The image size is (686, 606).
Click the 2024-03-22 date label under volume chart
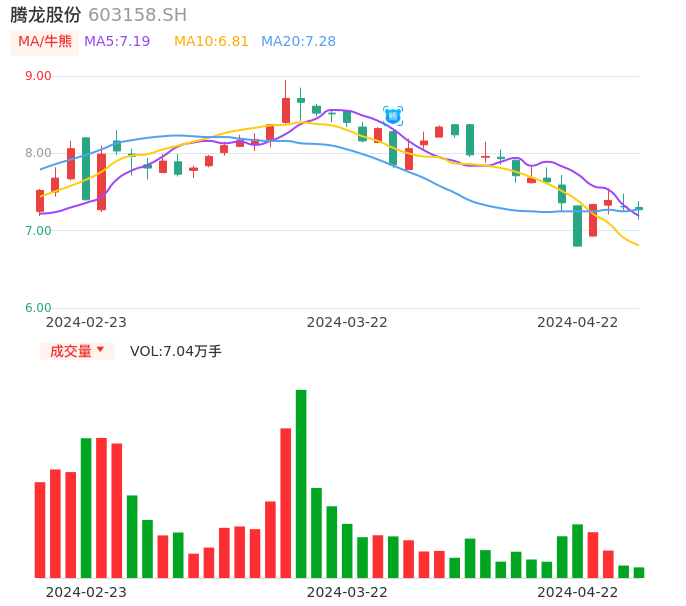click(x=347, y=592)
